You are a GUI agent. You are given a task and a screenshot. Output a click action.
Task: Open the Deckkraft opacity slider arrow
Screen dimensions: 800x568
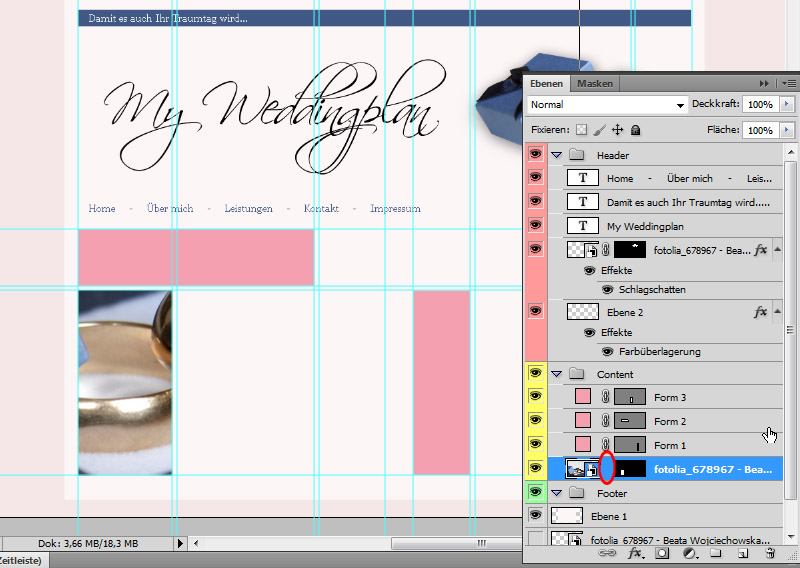pos(787,104)
